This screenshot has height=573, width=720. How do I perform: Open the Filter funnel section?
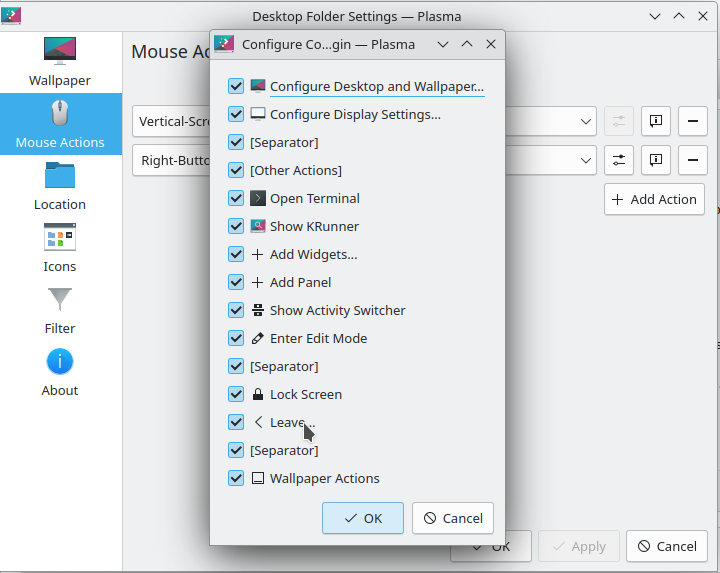(x=60, y=309)
